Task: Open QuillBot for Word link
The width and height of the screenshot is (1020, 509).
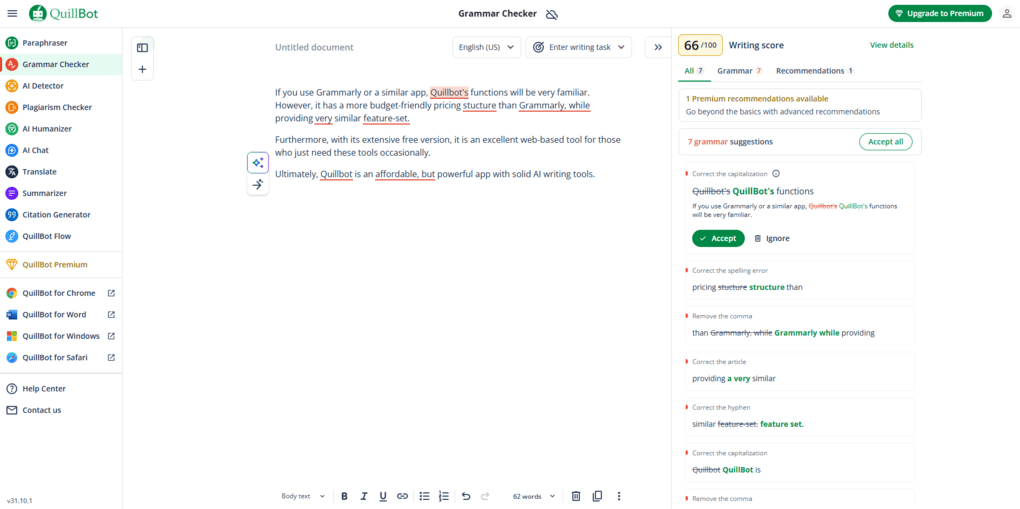Action: click(x=61, y=314)
